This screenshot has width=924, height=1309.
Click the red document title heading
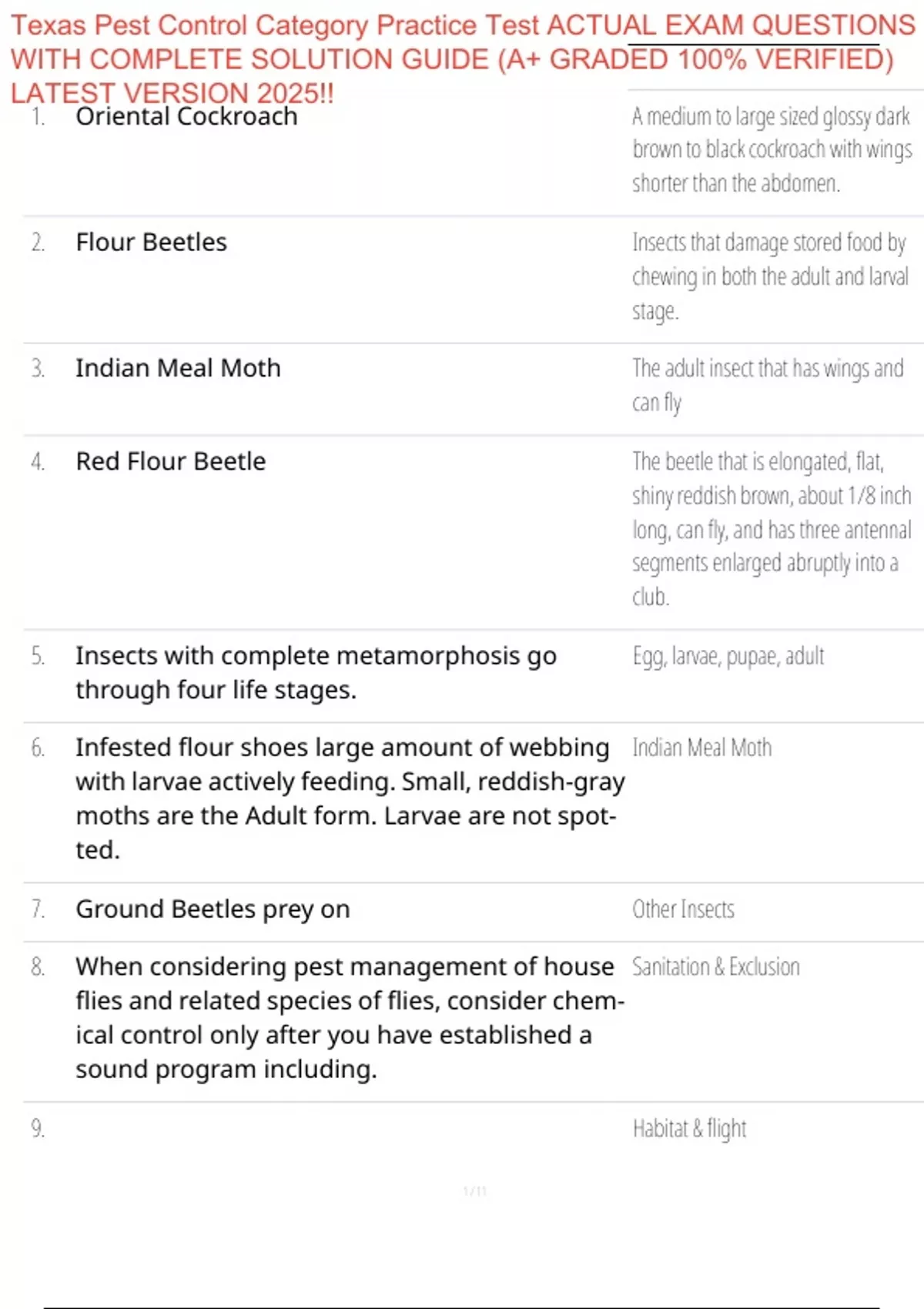[x=462, y=59]
